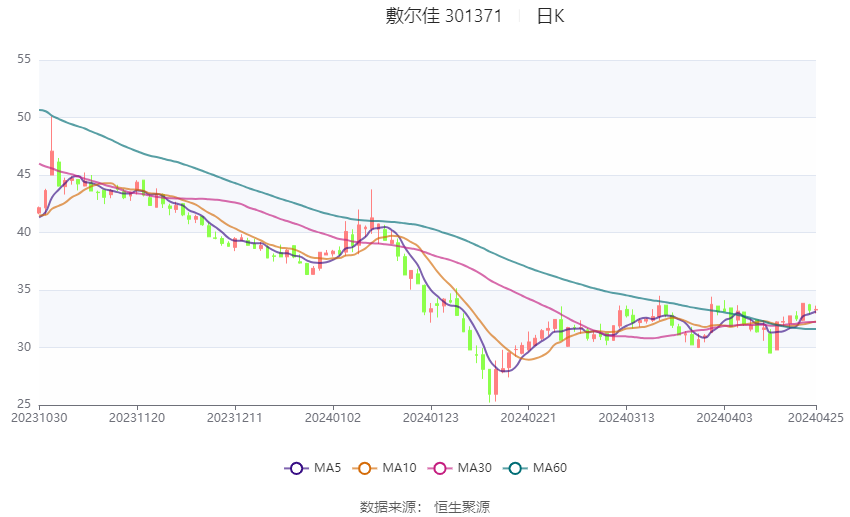Click the 日K subtitle label
Image resolution: width=850 pixels, height=517 pixels.
pos(550,16)
